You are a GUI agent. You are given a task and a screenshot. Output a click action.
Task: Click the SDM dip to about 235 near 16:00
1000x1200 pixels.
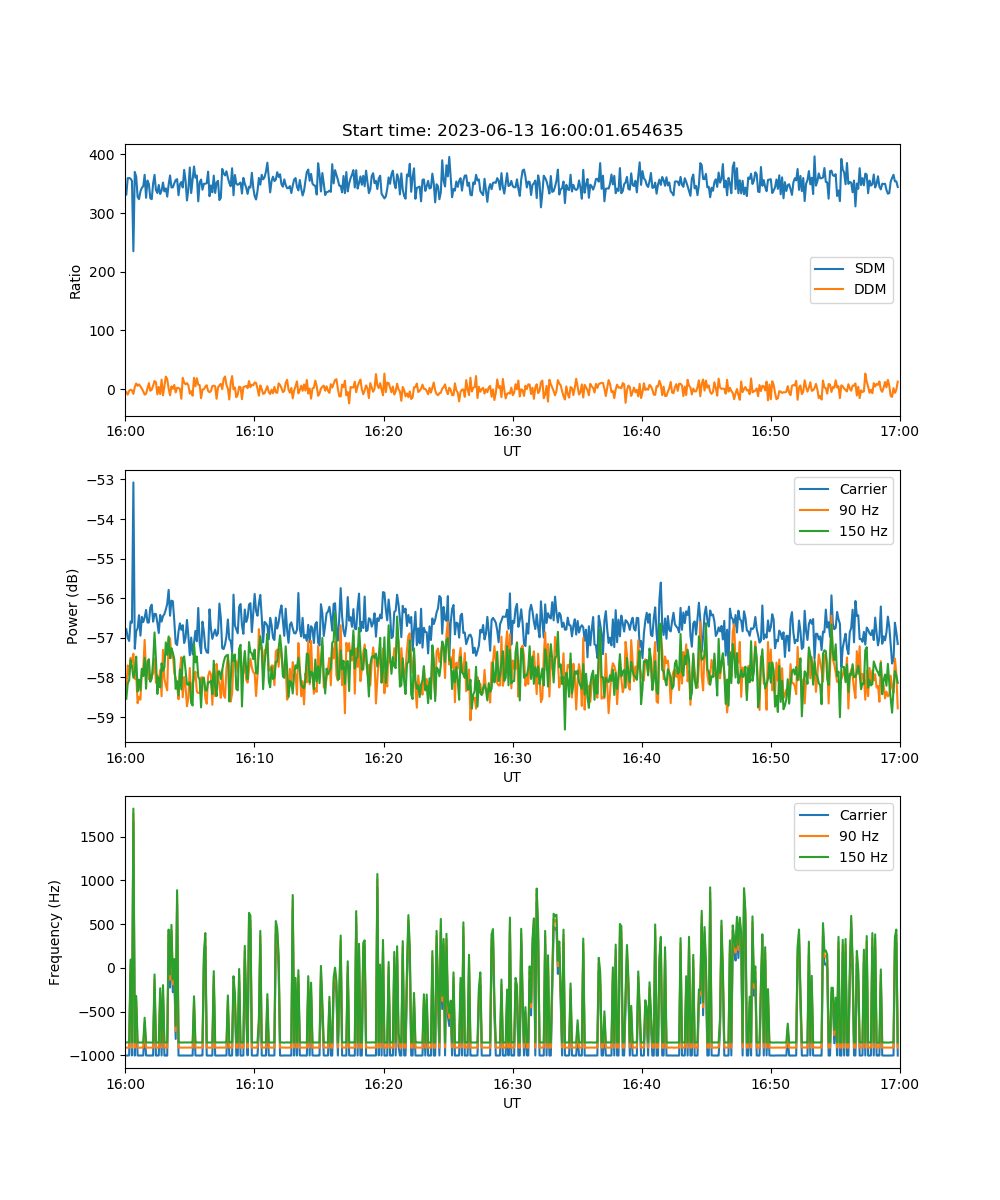tap(133, 250)
